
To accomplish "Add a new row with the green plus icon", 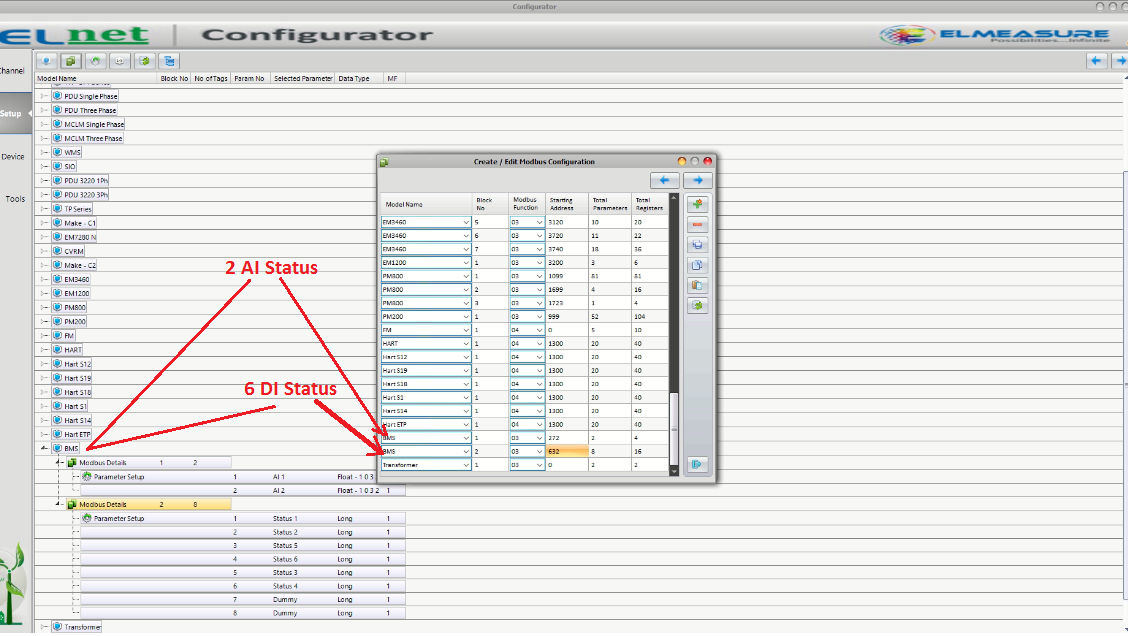I will (x=697, y=204).
